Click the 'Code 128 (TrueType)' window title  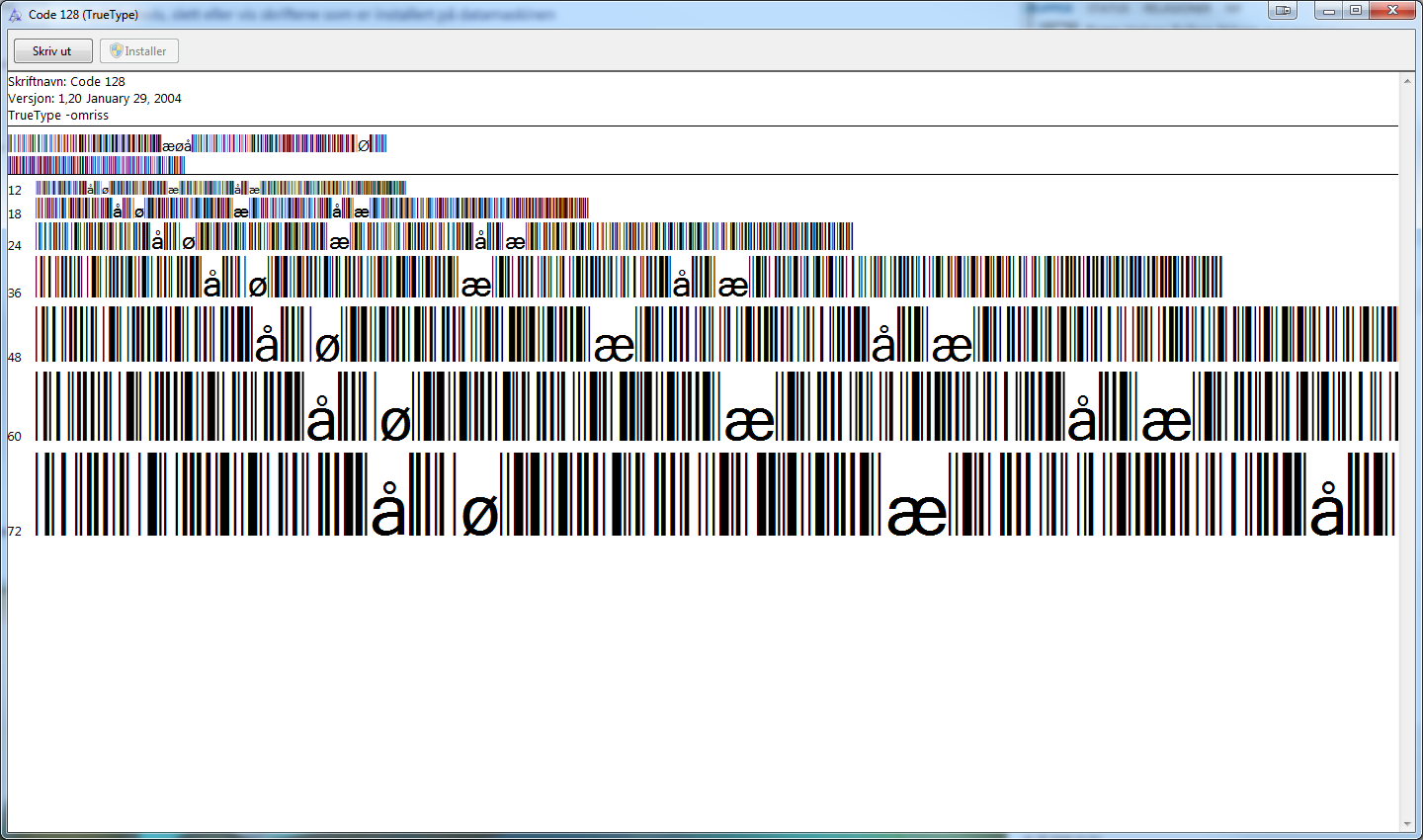pyautogui.click(x=84, y=15)
